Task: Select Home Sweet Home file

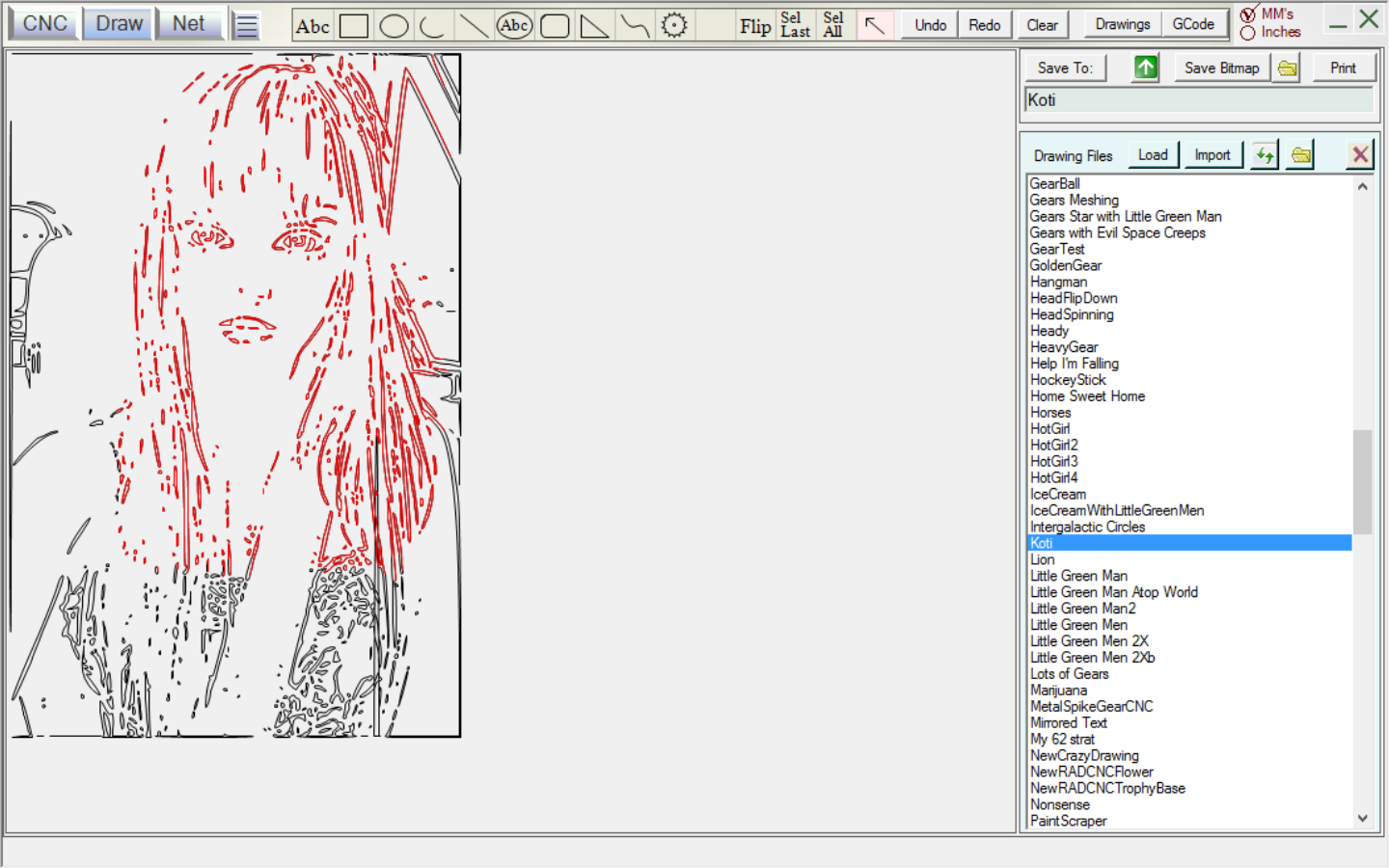Action: pos(1087,396)
